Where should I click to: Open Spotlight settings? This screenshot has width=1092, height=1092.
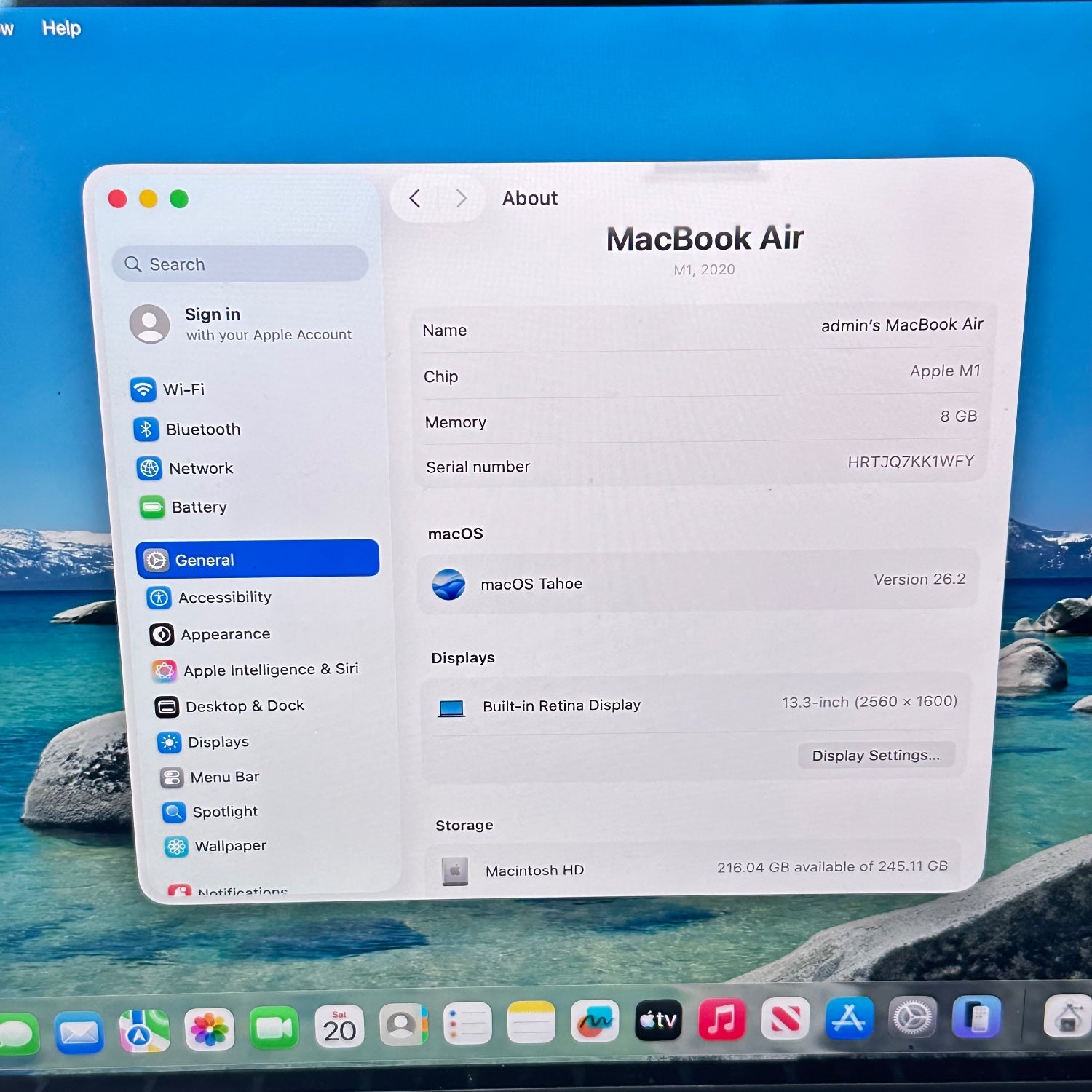pyautogui.click(x=224, y=812)
